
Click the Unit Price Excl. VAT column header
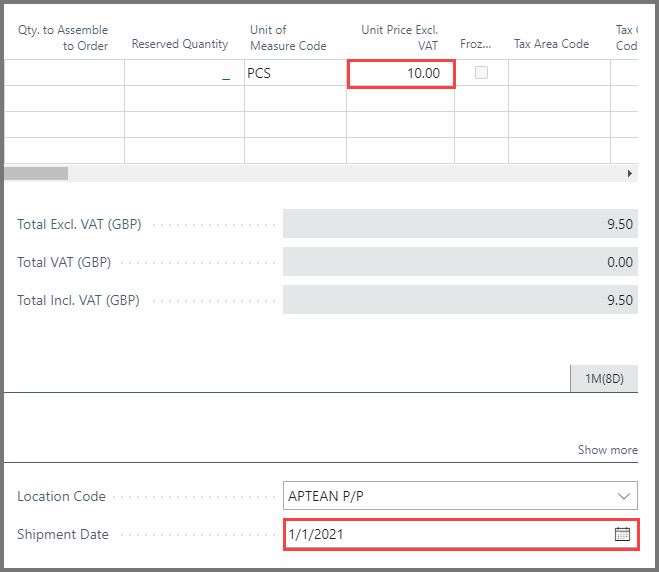click(x=400, y=38)
